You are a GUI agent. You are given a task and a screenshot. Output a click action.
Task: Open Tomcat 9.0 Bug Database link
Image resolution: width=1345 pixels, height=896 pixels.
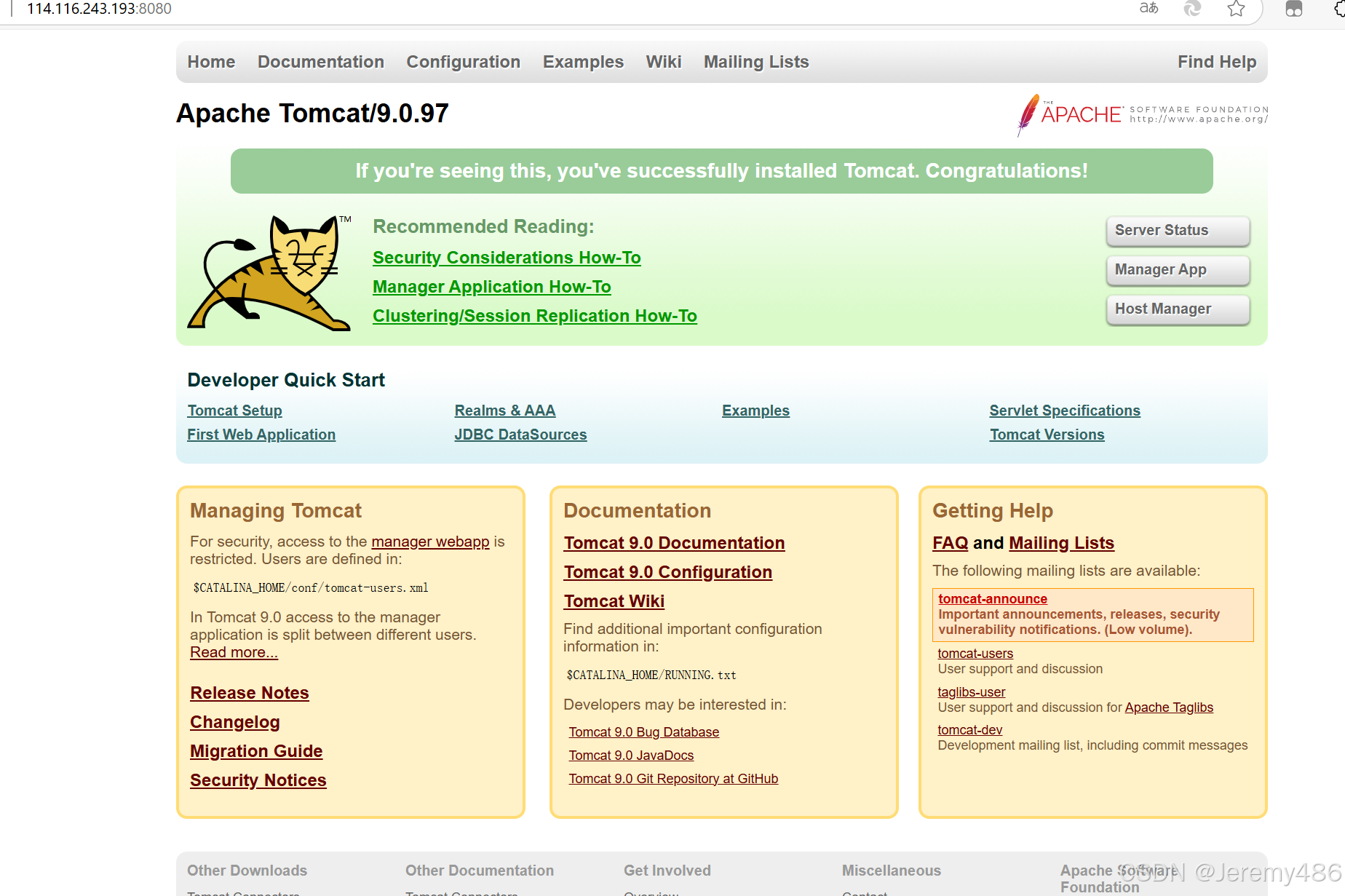(644, 732)
